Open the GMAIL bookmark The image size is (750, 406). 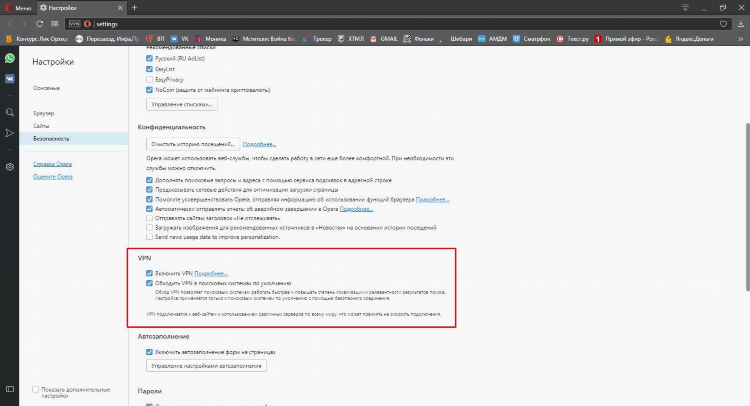pos(384,39)
